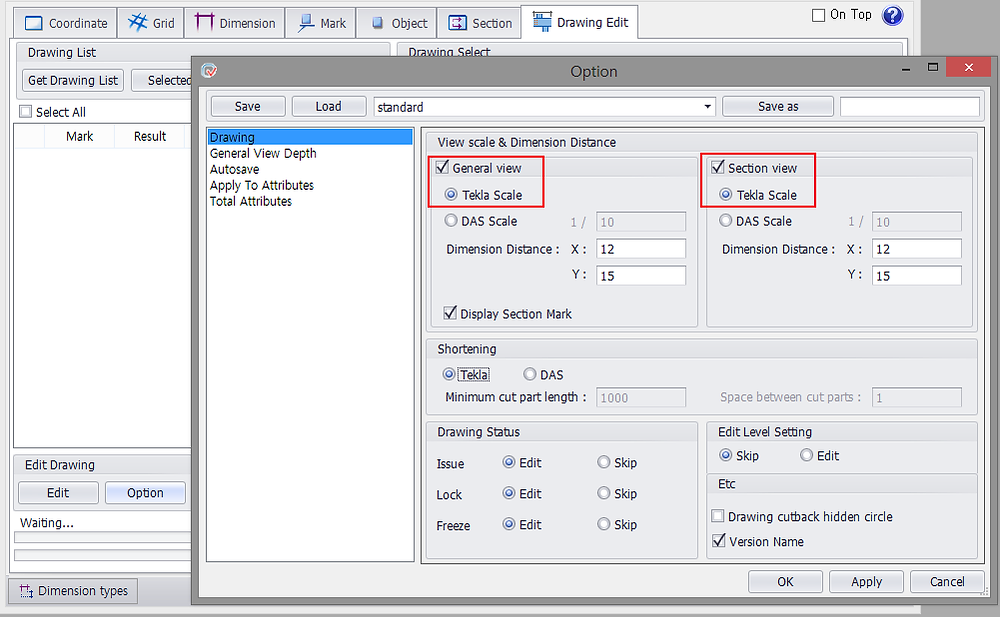Select Edit in Edit Level Setting

click(x=806, y=455)
